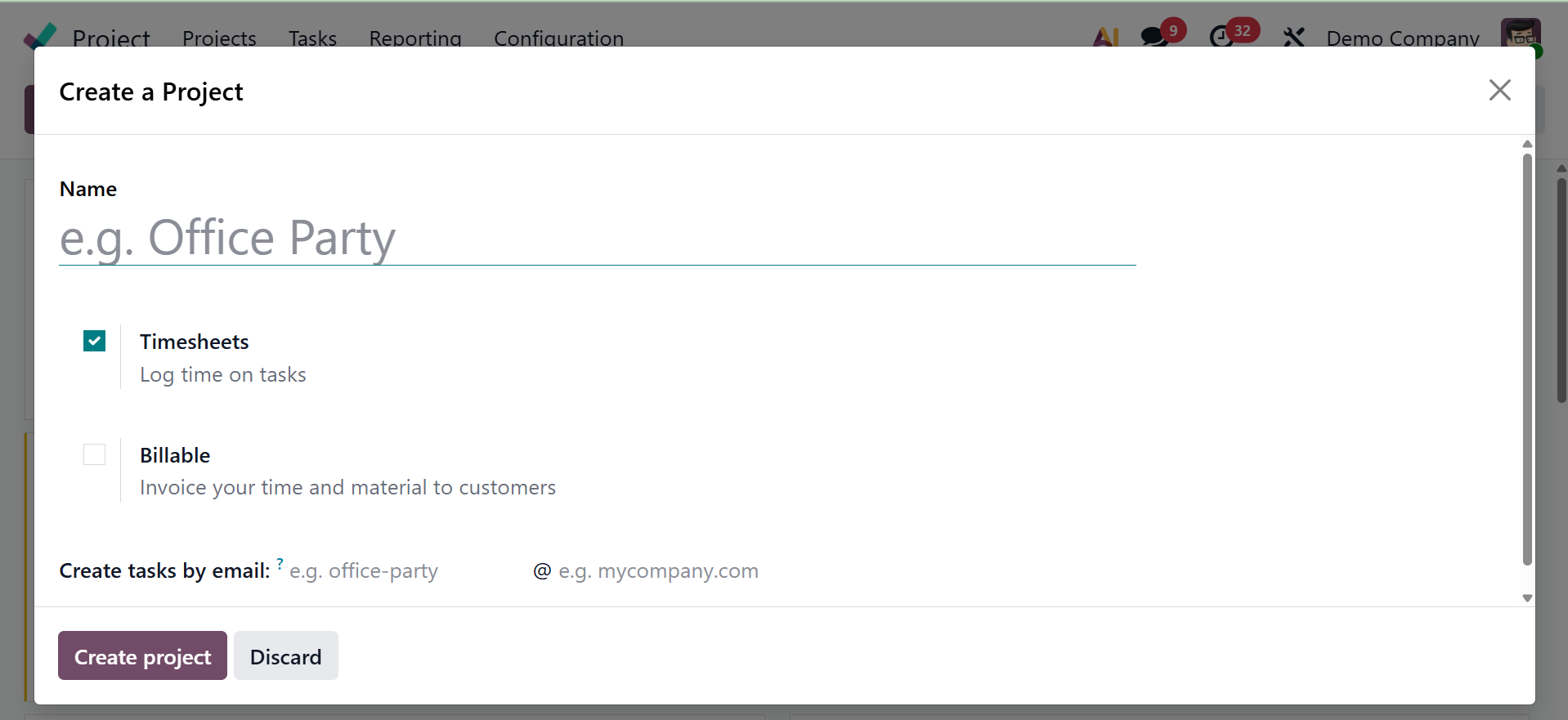
Task: Open the Tasks menu
Action: pyautogui.click(x=312, y=38)
